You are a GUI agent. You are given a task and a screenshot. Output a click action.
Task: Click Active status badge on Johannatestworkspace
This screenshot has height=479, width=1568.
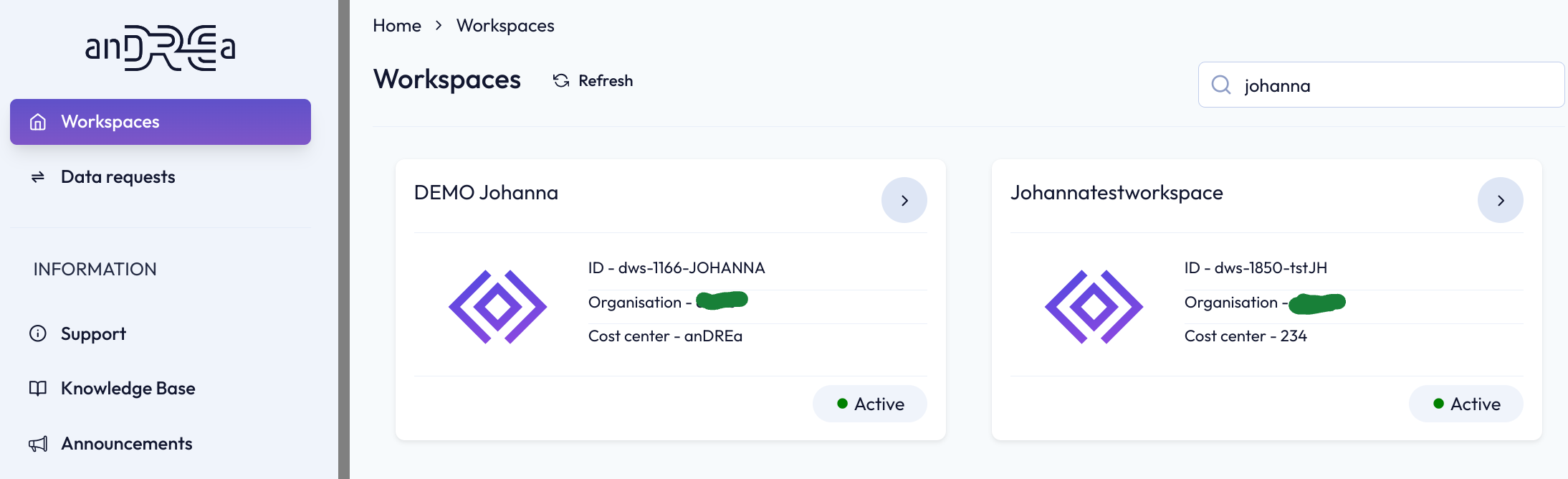click(1466, 404)
